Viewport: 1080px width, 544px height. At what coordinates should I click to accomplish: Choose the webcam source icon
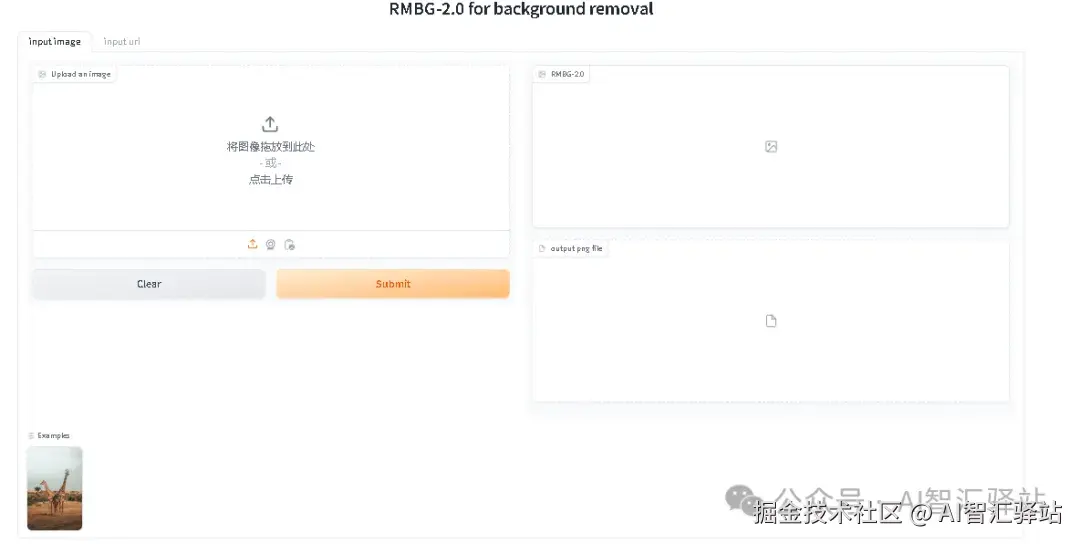click(271, 244)
